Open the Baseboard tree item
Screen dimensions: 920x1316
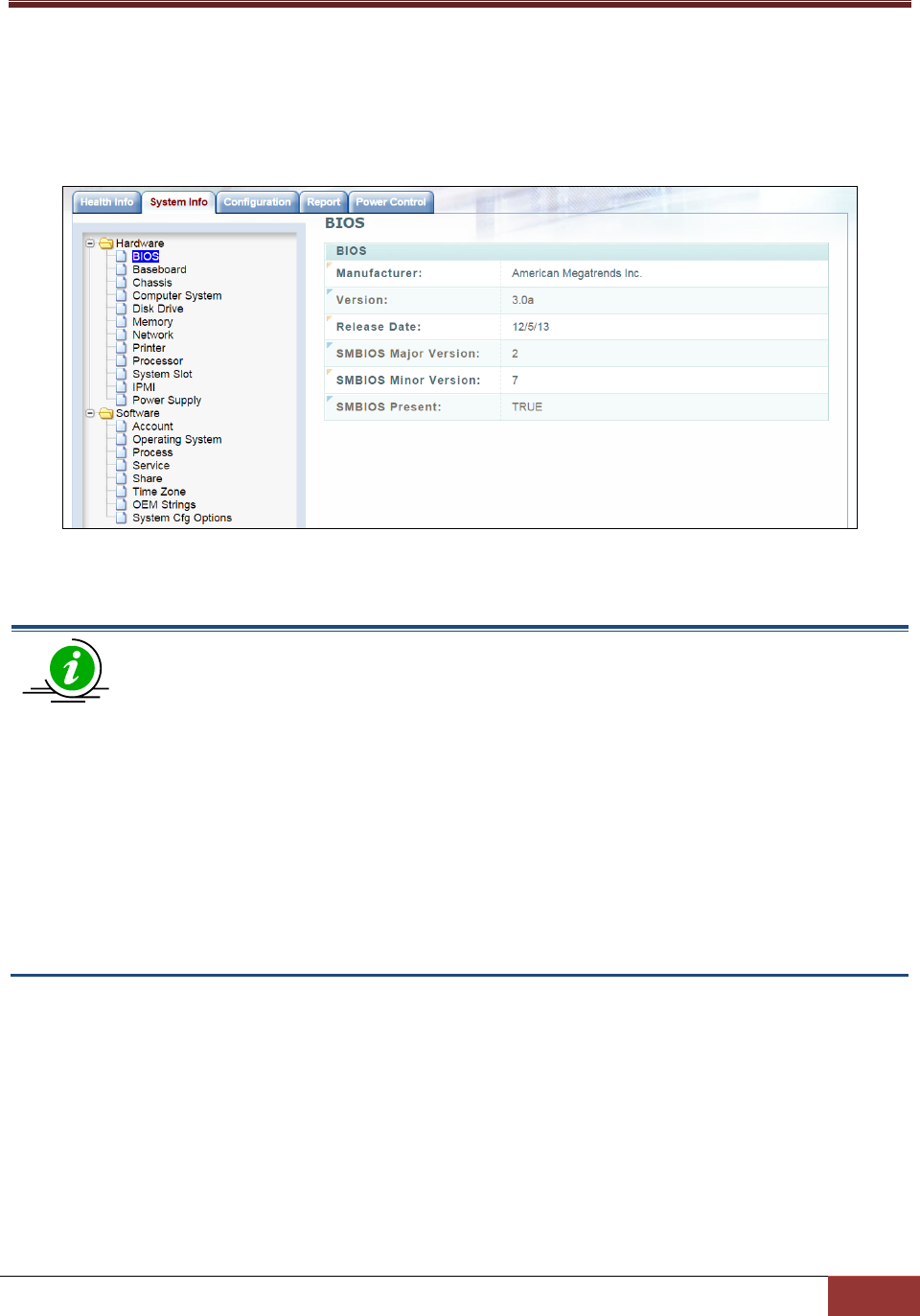159,269
